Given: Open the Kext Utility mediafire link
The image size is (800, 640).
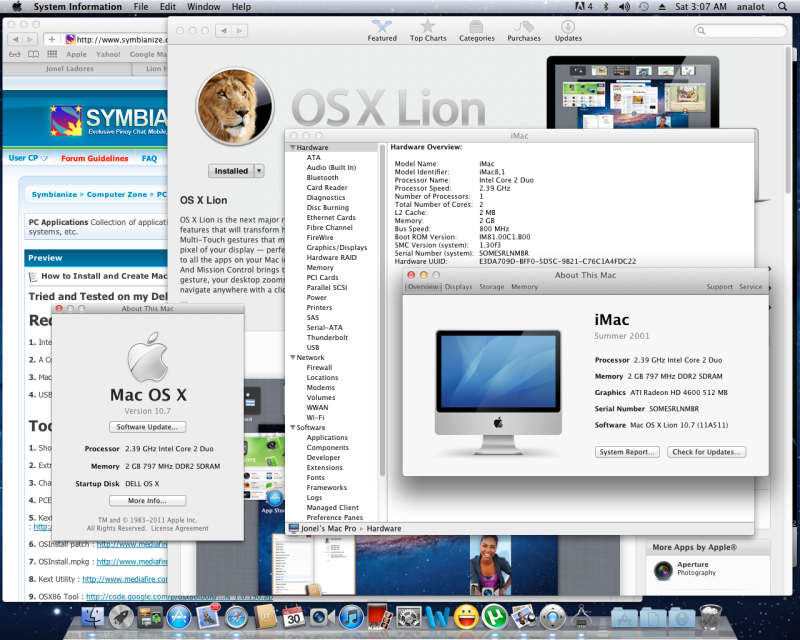Looking at the screenshot, I should coord(125,579).
